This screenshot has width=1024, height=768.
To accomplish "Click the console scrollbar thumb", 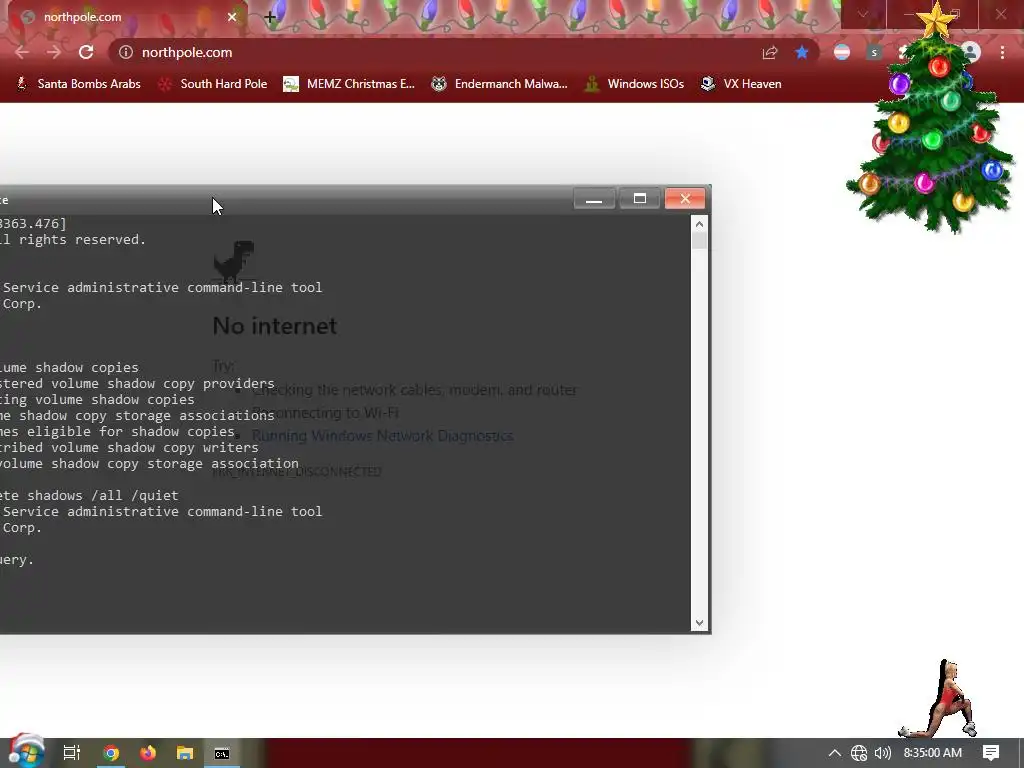I will 699,241.
